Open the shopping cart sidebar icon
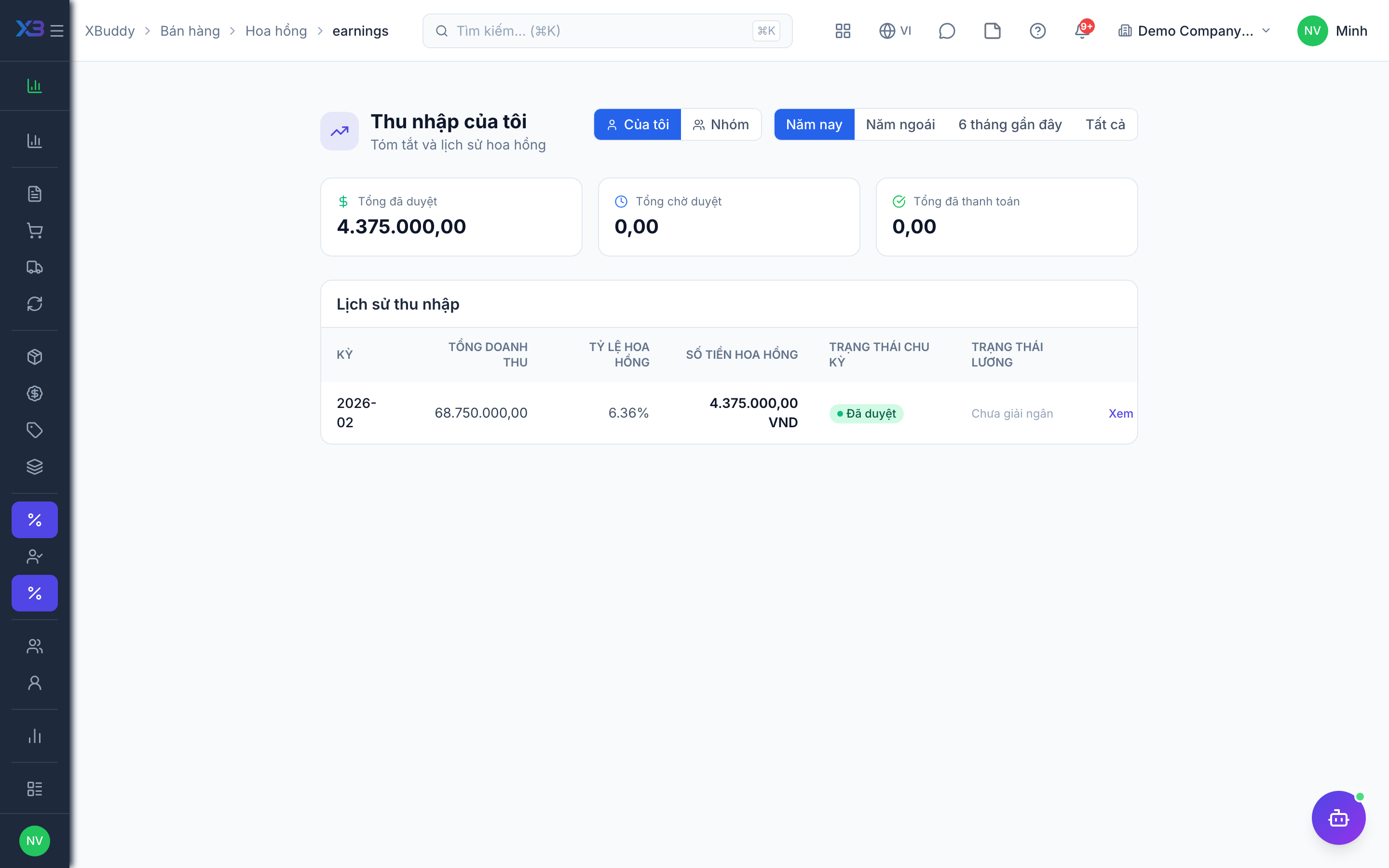The image size is (1389, 868). pyautogui.click(x=34, y=231)
